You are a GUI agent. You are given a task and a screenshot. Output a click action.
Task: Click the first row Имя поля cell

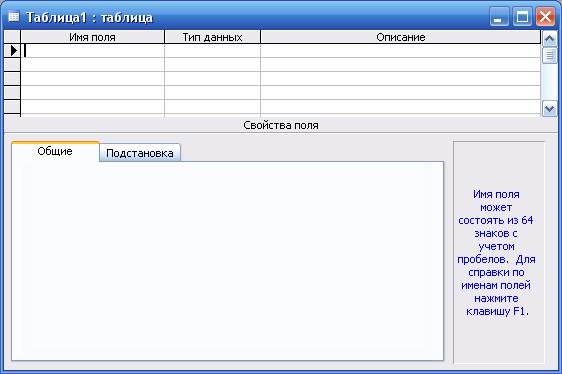point(92,51)
